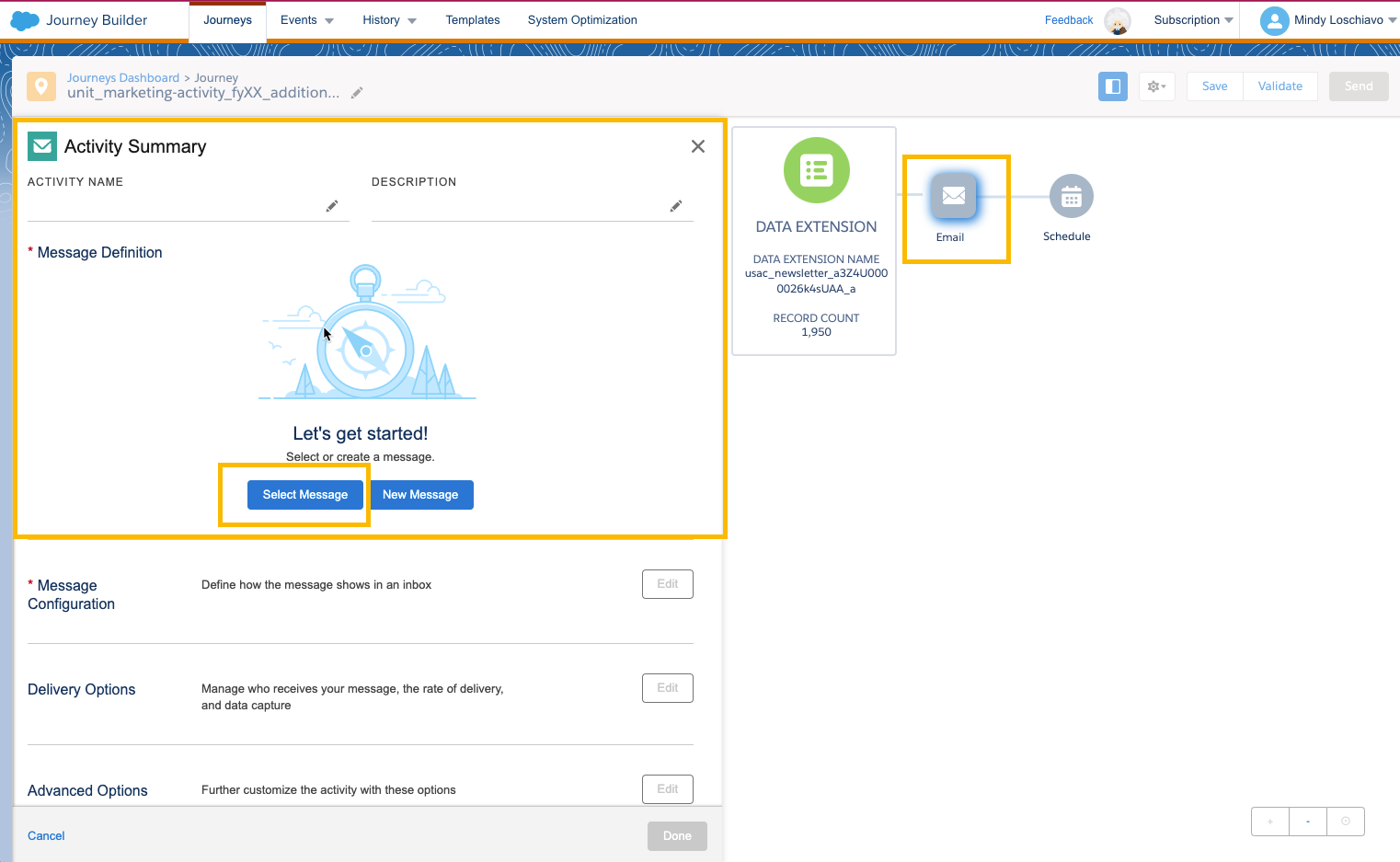1400x862 pixels.
Task: Click the green Data Extension icon
Action: (816, 170)
